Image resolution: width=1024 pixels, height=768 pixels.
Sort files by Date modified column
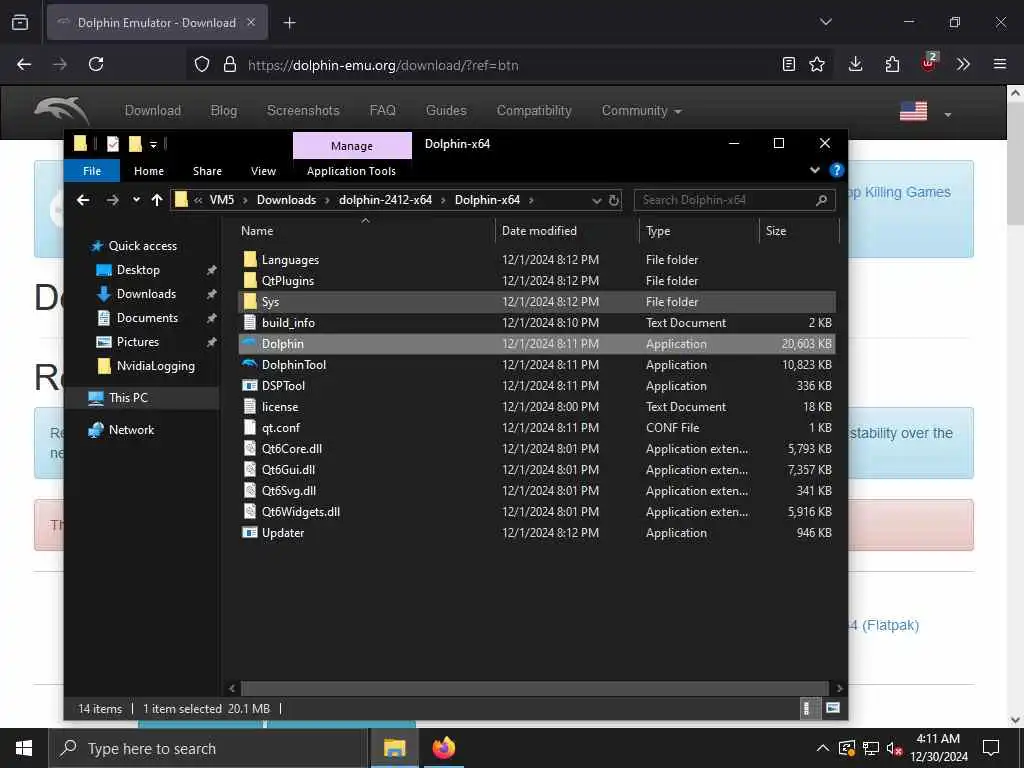(x=567, y=231)
